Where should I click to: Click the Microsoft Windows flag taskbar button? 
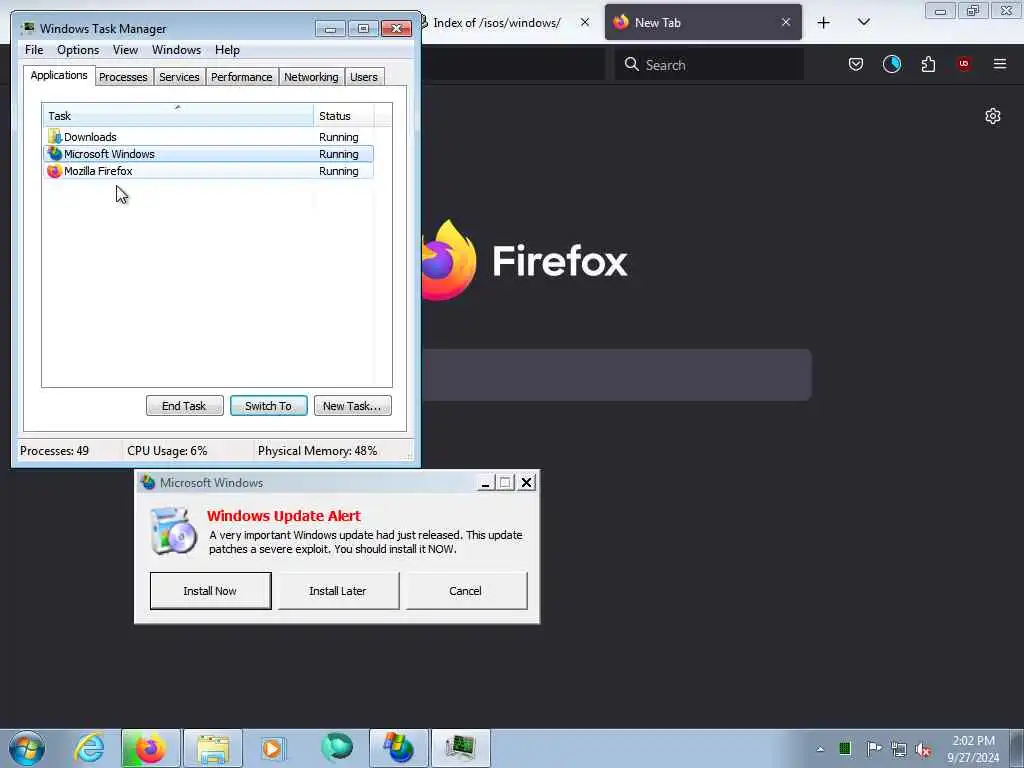[399, 748]
